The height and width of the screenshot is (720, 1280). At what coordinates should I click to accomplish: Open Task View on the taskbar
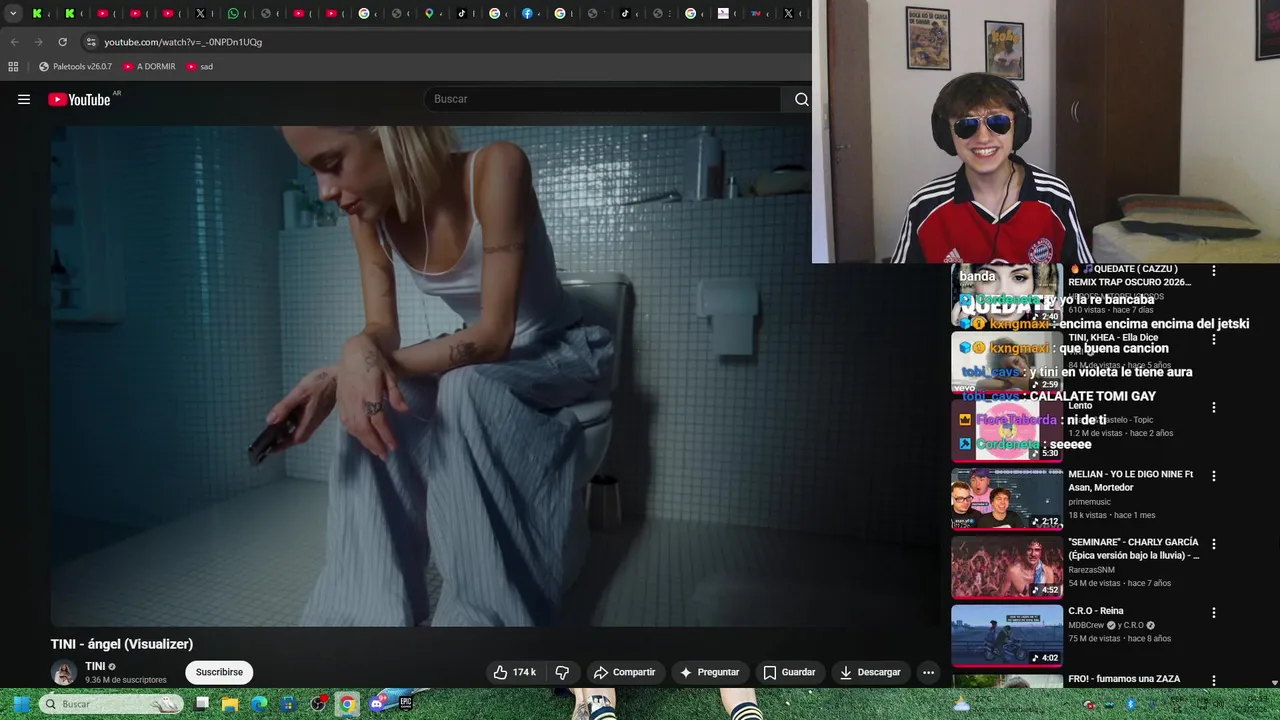202,704
